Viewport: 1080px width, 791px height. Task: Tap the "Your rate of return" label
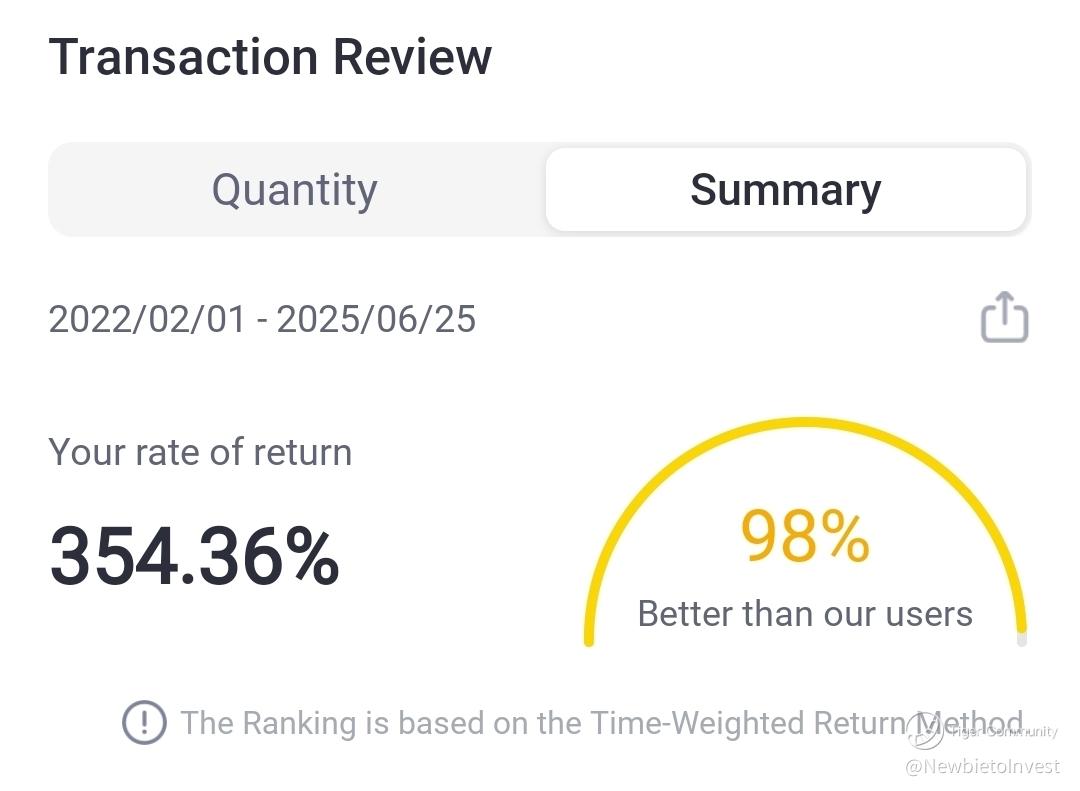point(200,452)
